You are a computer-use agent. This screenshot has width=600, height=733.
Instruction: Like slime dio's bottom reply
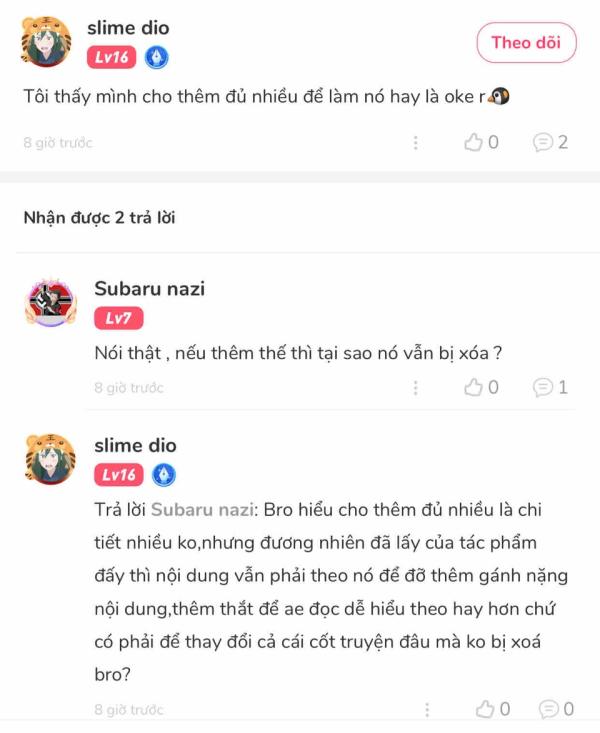(x=492, y=709)
